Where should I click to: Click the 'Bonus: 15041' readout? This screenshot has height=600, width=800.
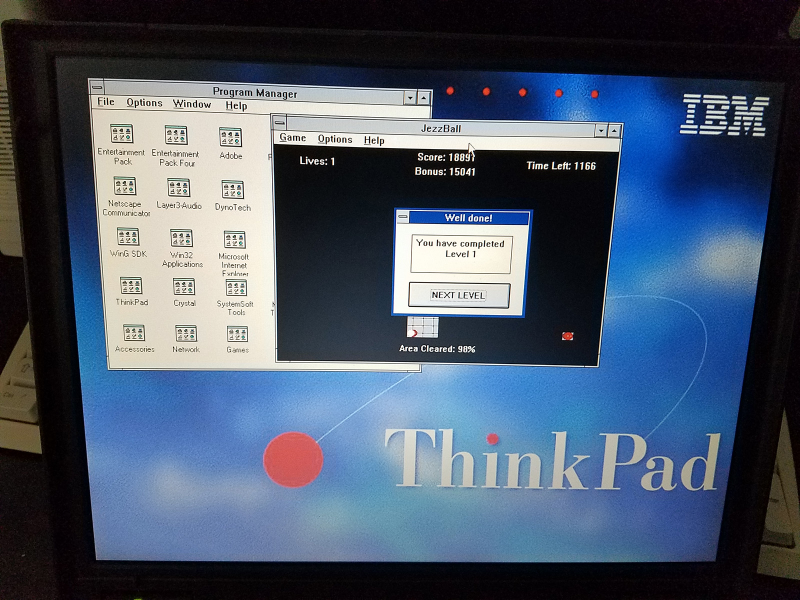pyautogui.click(x=445, y=171)
